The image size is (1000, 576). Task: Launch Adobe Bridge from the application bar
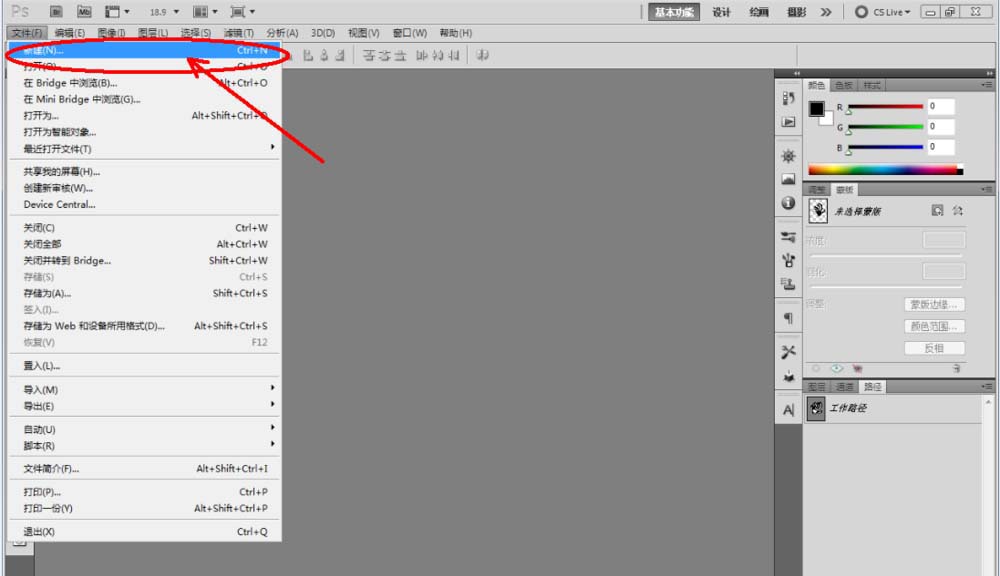coord(55,11)
